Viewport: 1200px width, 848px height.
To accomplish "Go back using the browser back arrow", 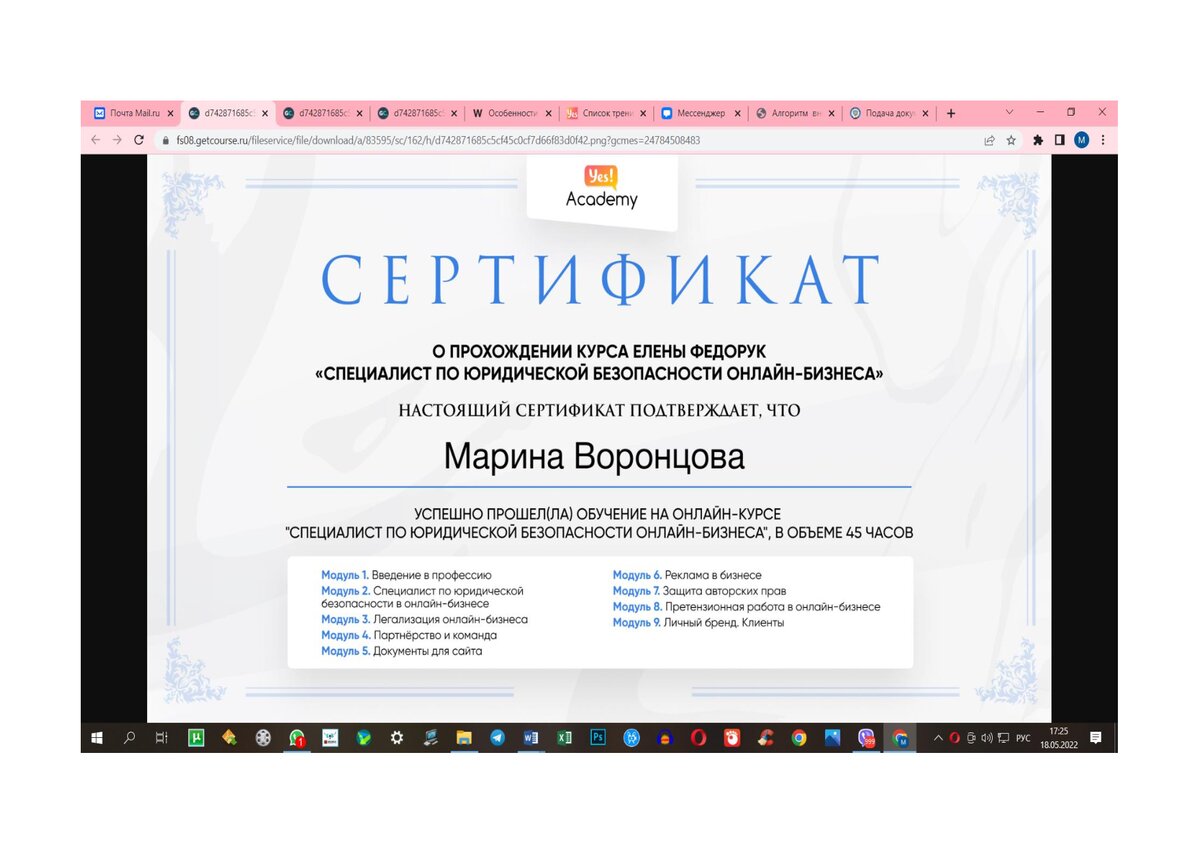I will 96,141.
